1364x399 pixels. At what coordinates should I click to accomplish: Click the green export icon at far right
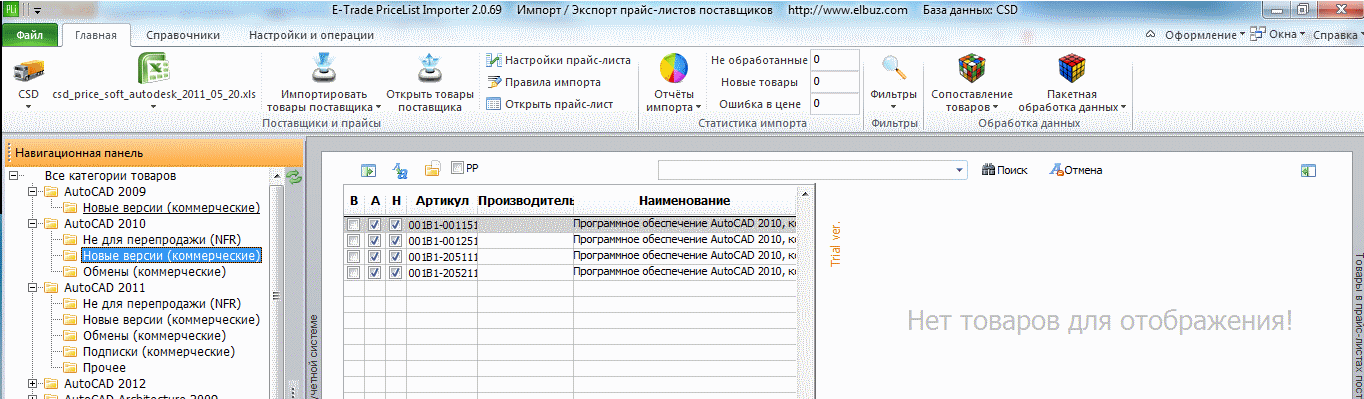pos(1307,171)
